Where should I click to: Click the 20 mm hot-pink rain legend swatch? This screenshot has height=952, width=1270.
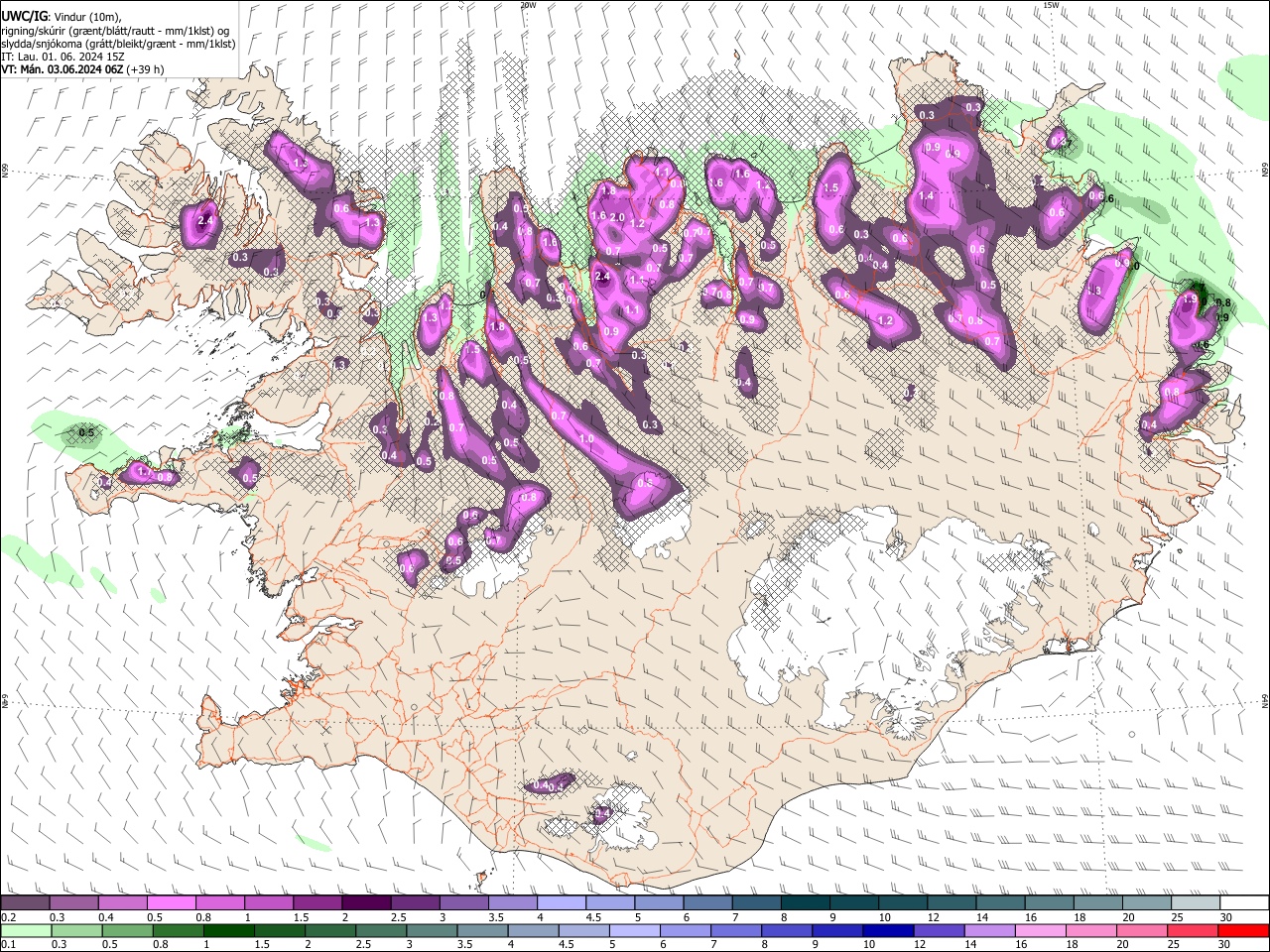[x=1143, y=930]
